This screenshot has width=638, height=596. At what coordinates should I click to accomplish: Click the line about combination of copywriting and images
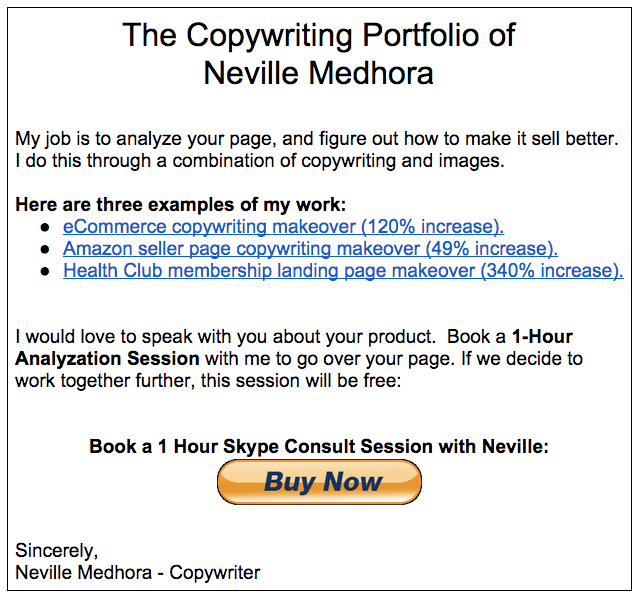260,161
